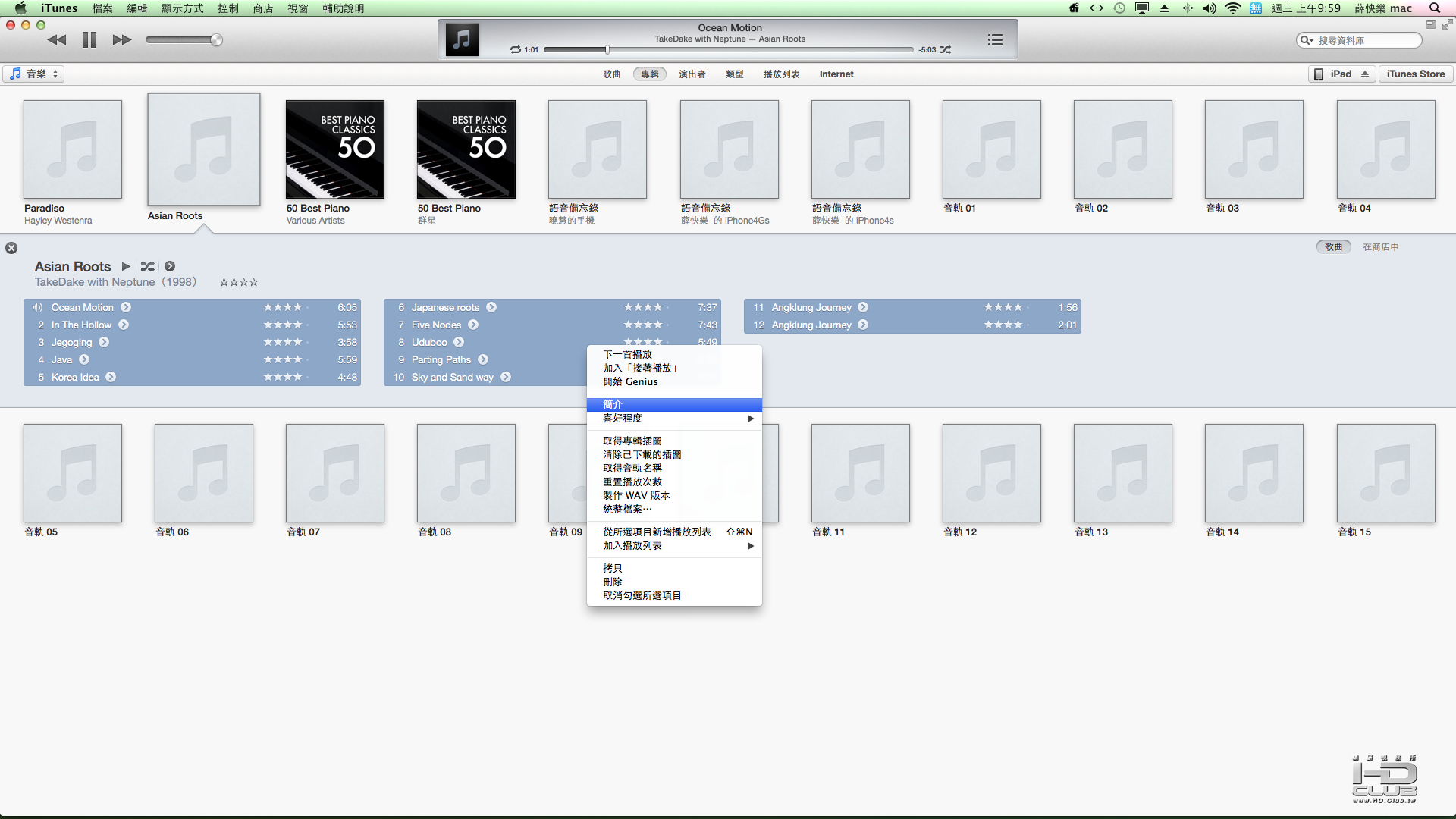Switch to the 演出者 tab
Screen dimensions: 1456x819
(x=692, y=74)
